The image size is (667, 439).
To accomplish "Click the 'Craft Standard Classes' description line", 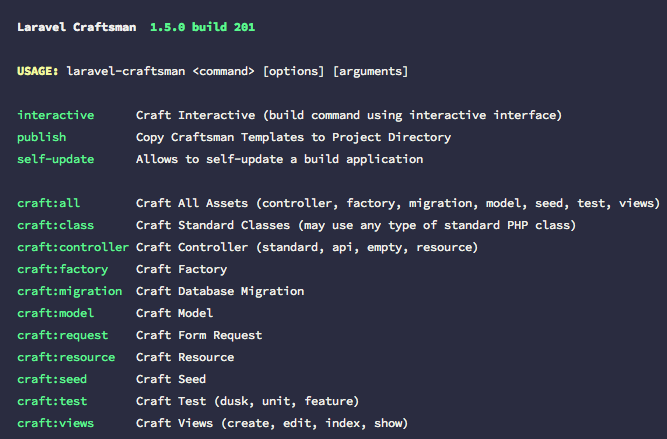I will (356, 225).
